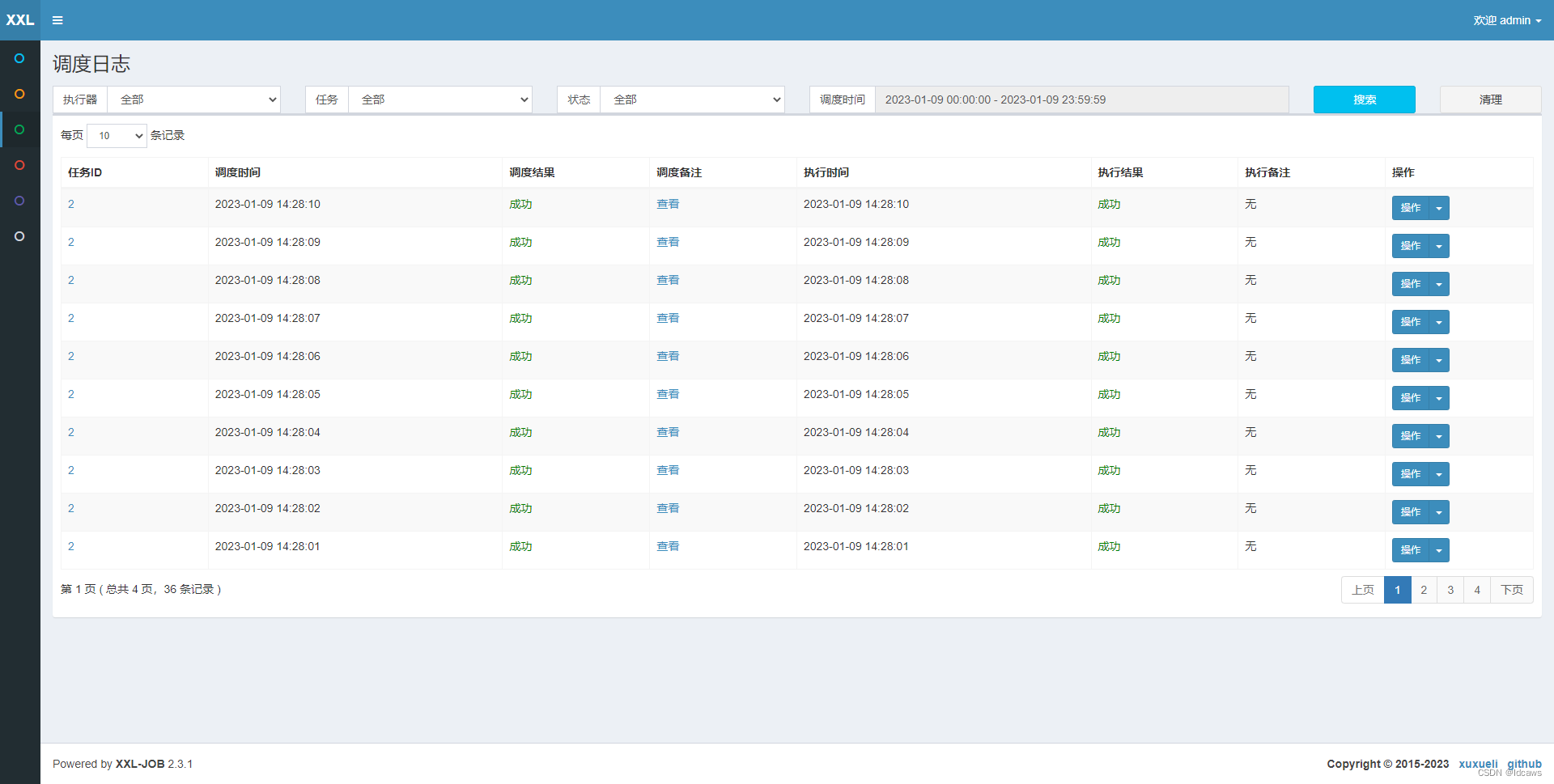This screenshot has width=1554, height=784.
Task: Expand 操作 caret for 14:28:05 row
Action: click(x=1439, y=398)
